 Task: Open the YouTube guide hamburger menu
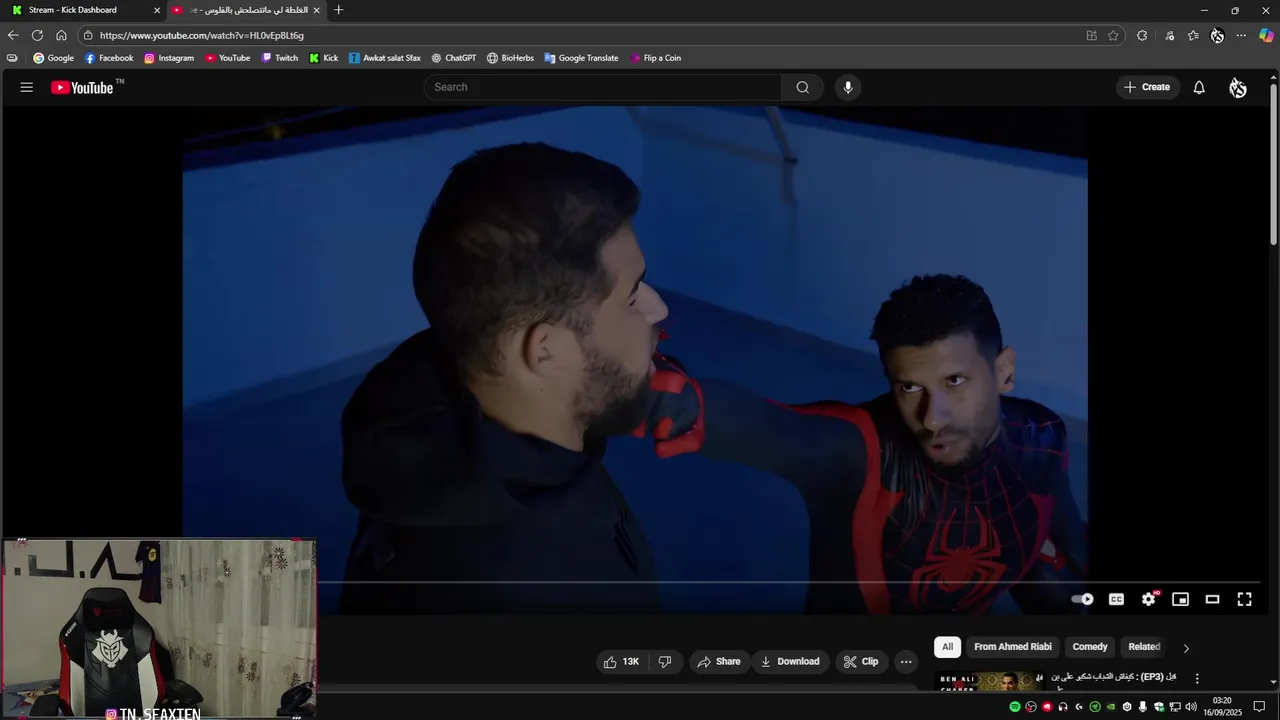(x=26, y=87)
